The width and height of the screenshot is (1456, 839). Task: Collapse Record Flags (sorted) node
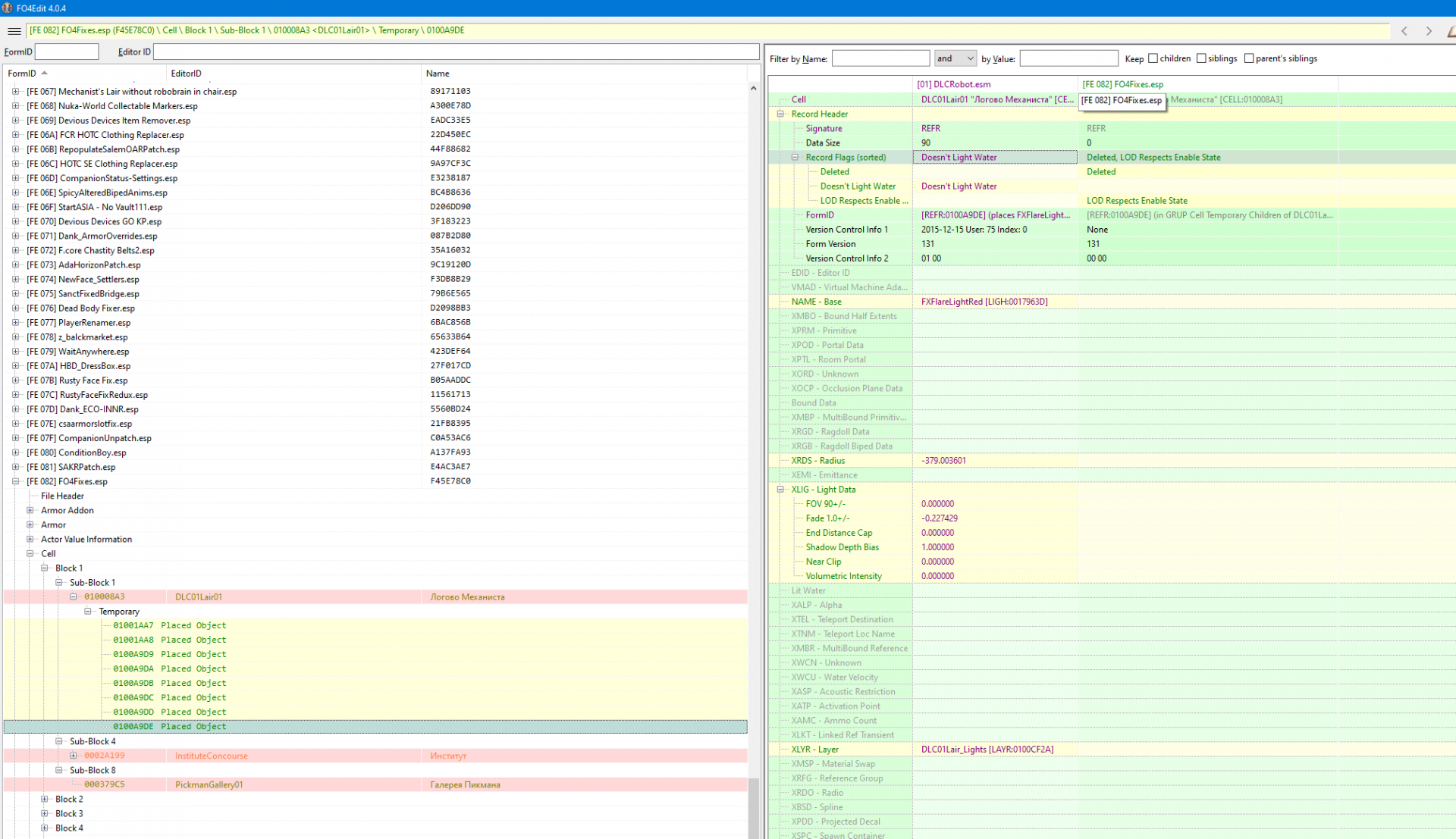(795, 158)
